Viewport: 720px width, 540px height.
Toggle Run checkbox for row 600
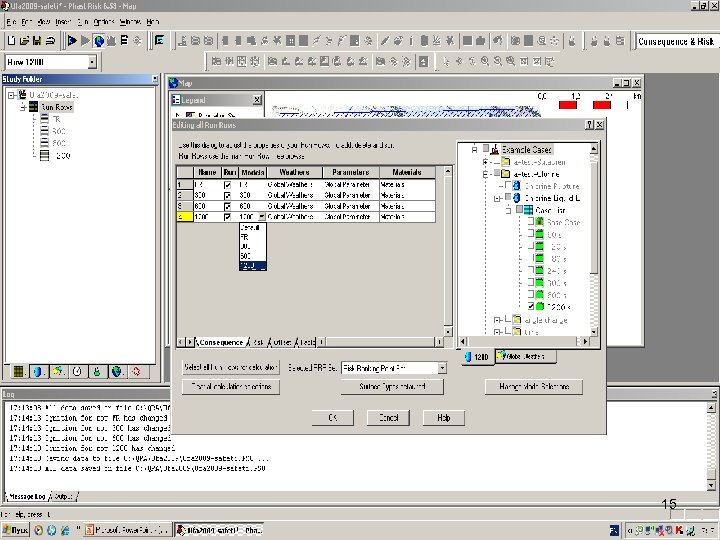coord(227,206)
